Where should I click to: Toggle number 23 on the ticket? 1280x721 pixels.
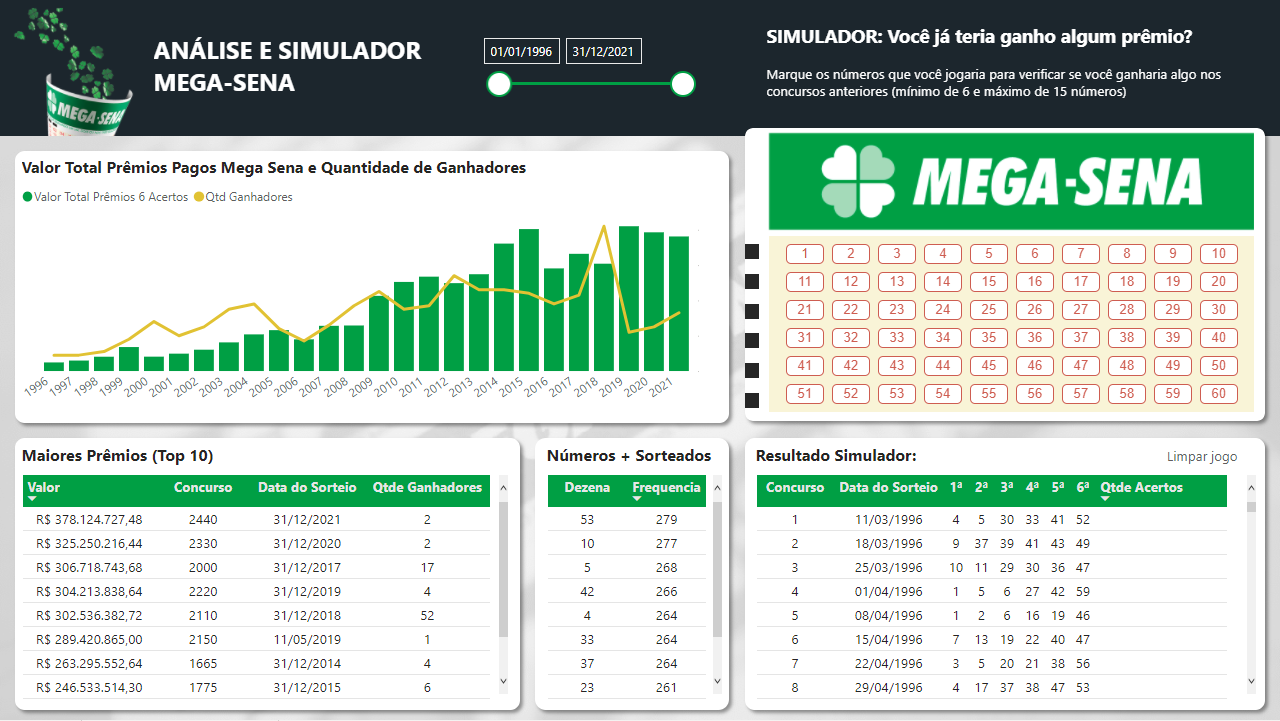[x=897, y=310]
